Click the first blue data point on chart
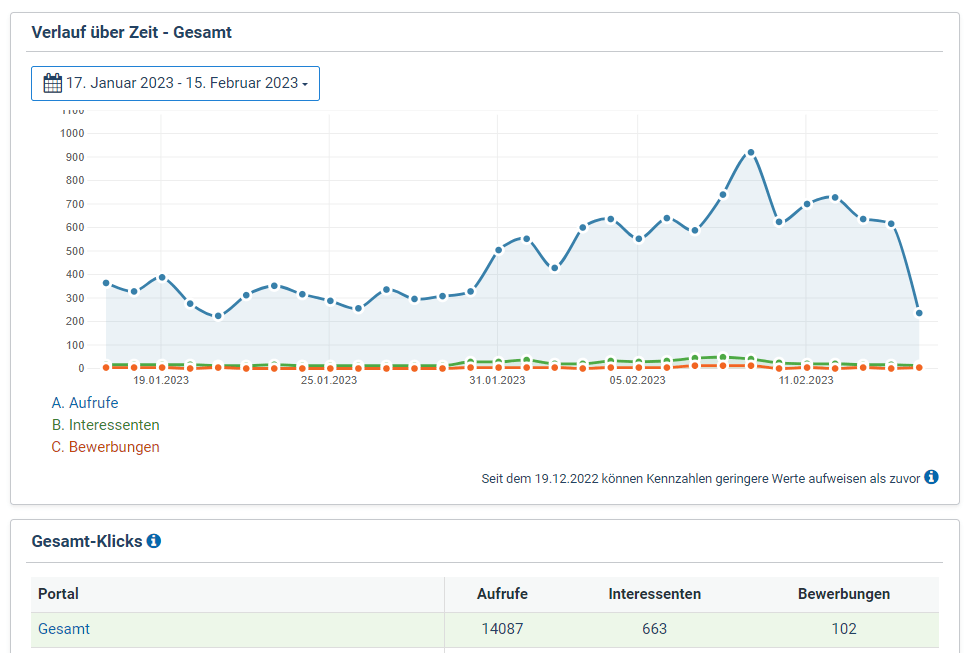970x653 pixels. tap(106, 283)
